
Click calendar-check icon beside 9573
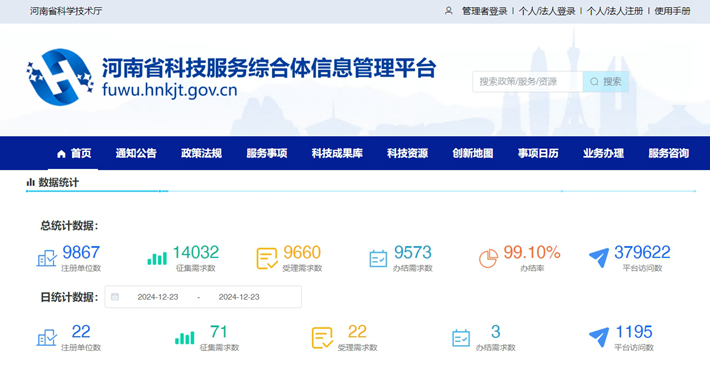378,259
